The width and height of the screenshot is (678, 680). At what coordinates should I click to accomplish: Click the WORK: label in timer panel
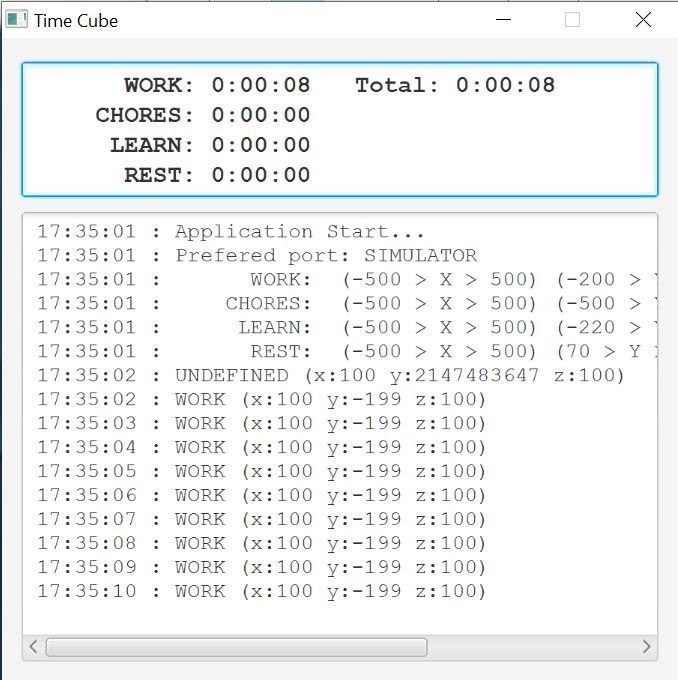click(x=159, y=85)
